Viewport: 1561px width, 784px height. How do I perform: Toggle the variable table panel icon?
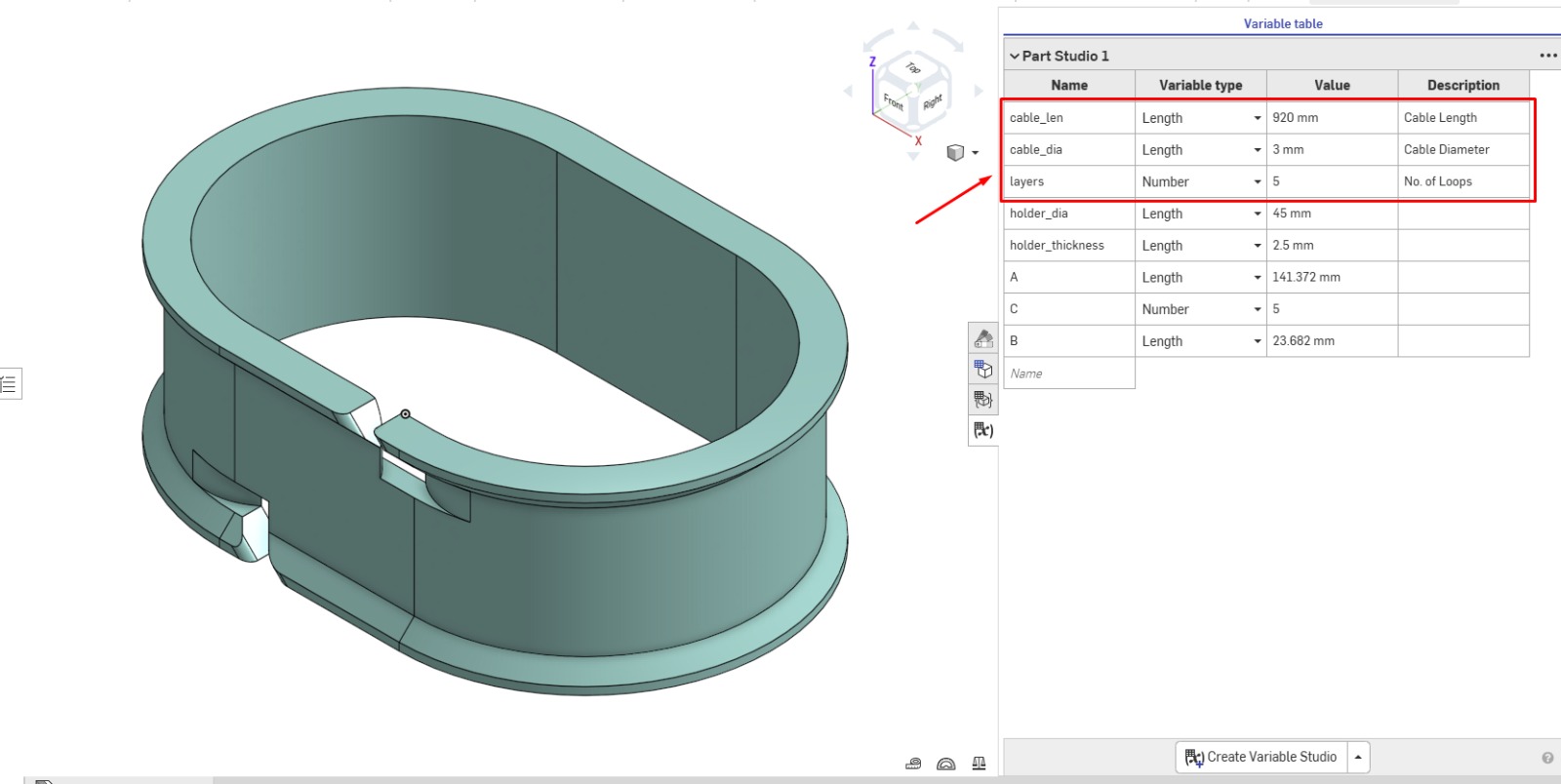pyautogui.click(x=983, y=429)
